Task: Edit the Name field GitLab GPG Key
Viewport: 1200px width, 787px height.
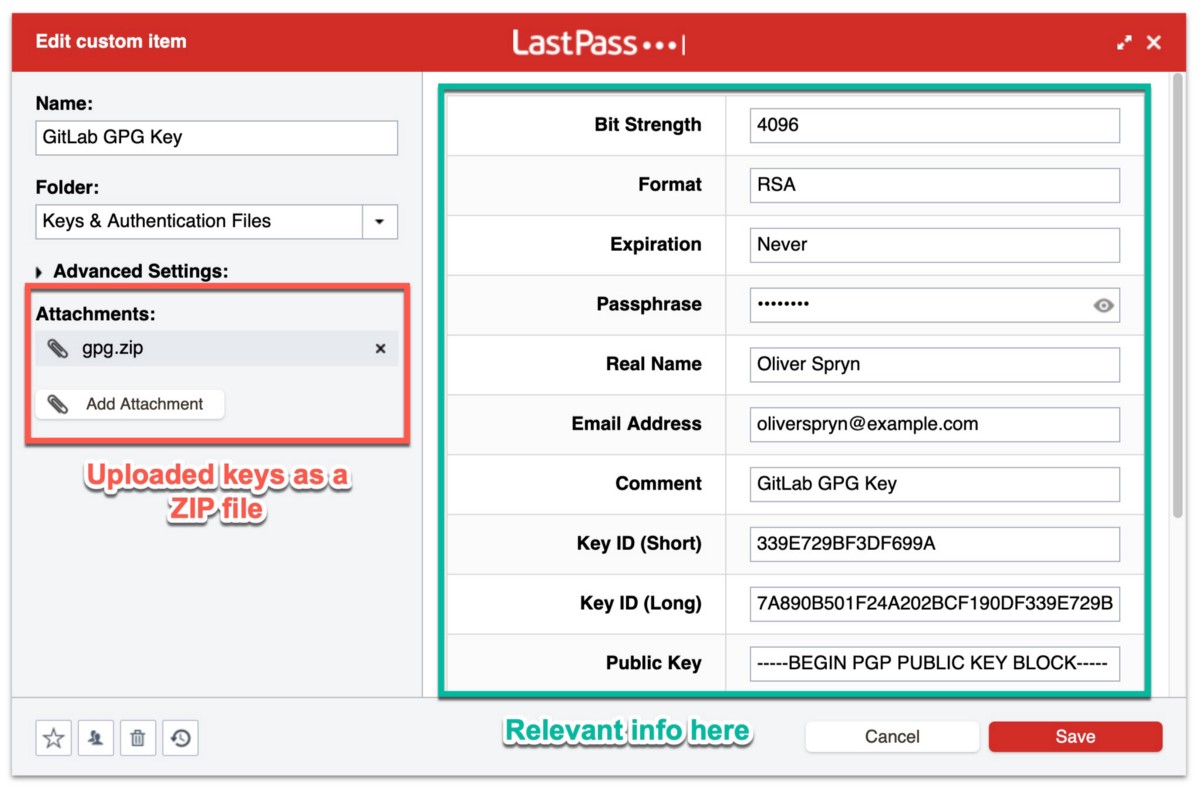Action: (216, 138)
